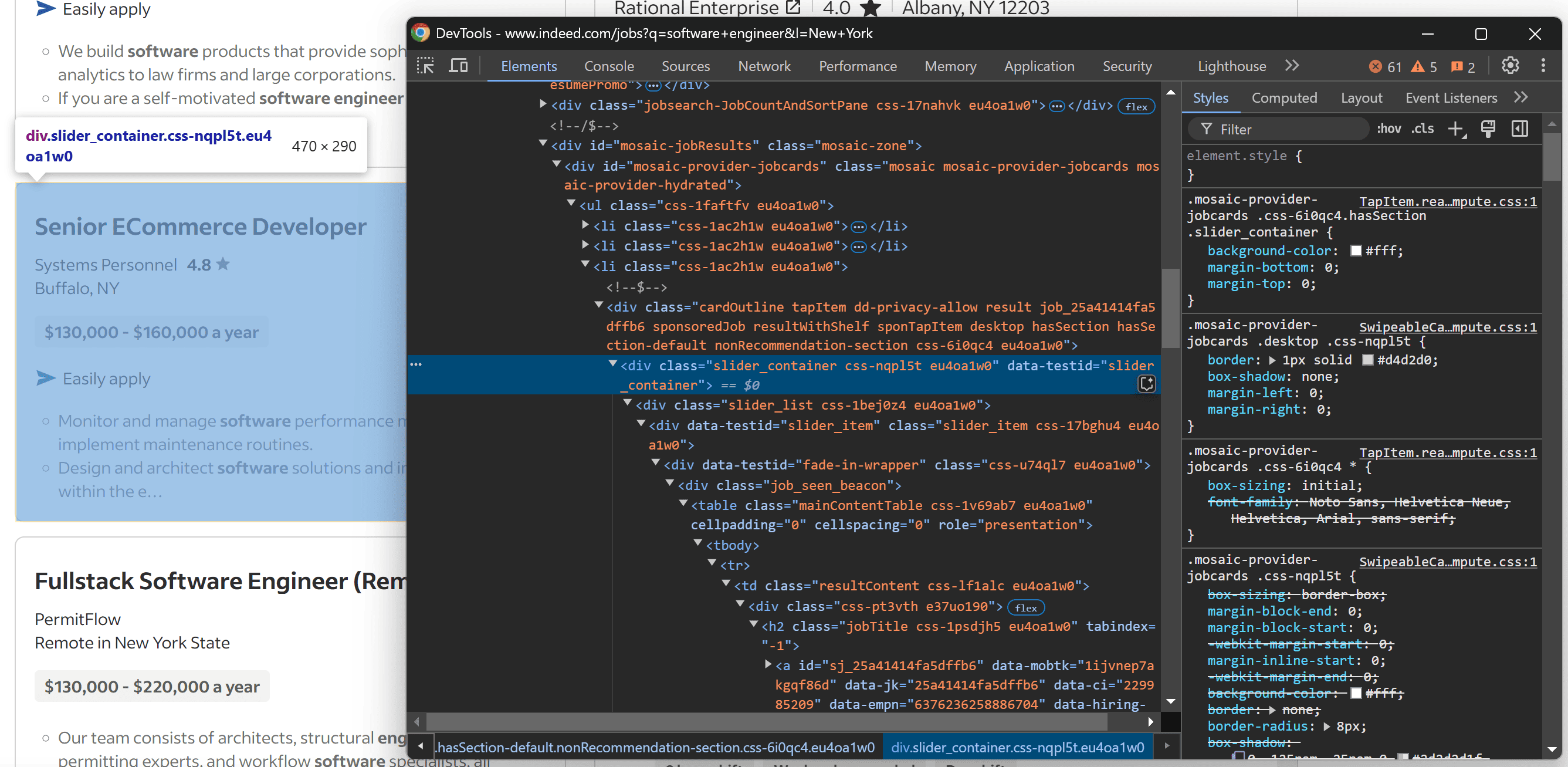Collapse the mainContentTable table node
The height and width of the screenshot is (767, 1568).
(683, 504)
